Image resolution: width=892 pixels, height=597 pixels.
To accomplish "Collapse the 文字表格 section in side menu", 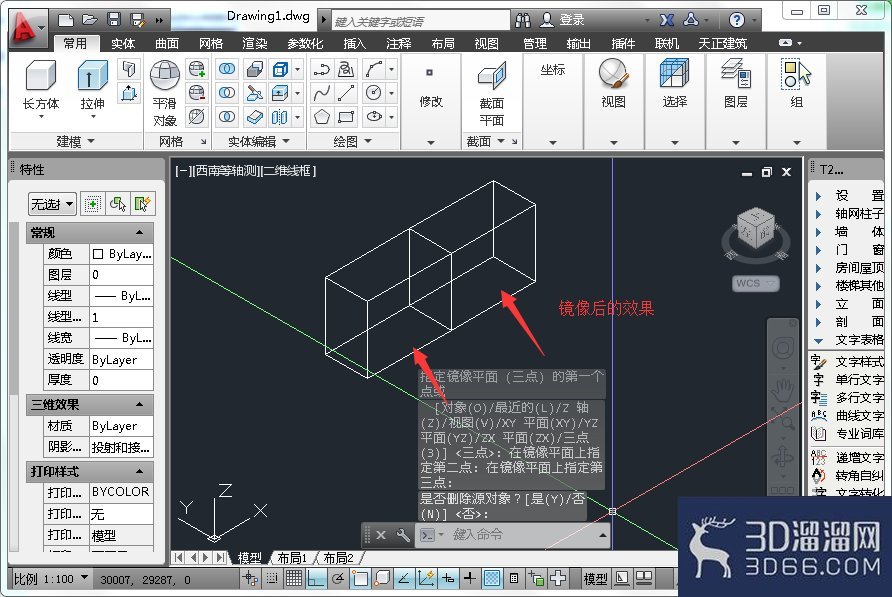I will 819,340.
